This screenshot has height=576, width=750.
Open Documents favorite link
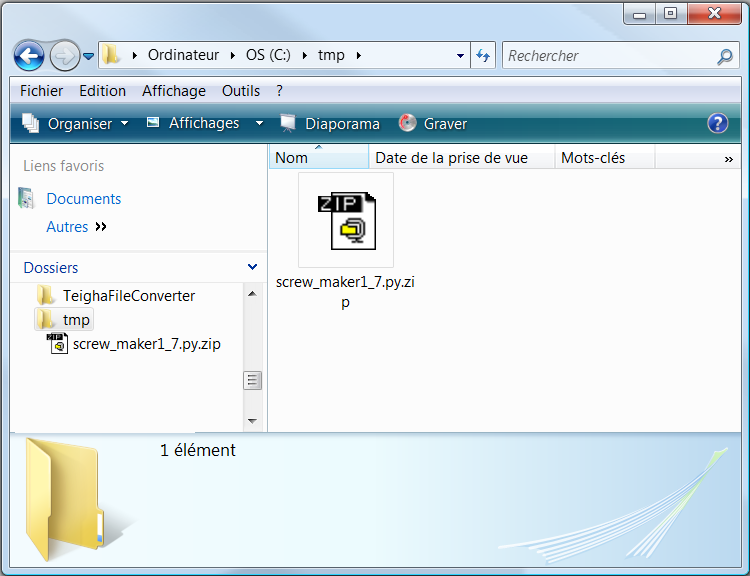(84, 199)
